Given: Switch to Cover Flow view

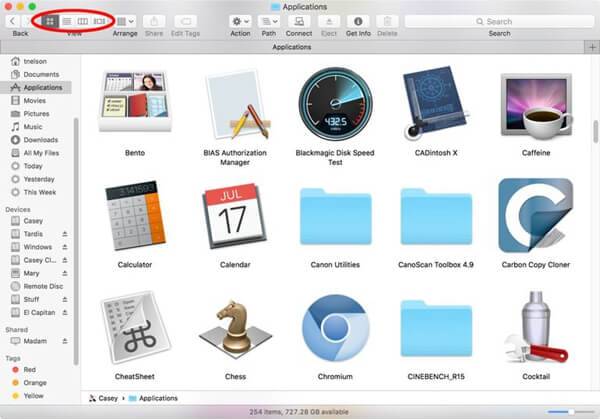Looking at the screenshot, I should click(99, 21).
